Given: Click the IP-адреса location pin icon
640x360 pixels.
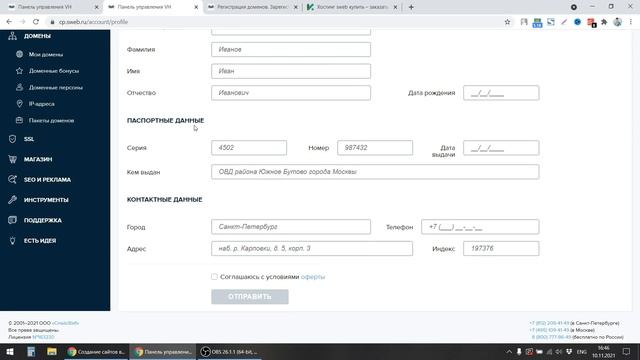Looking at the screenshot, I should (x=19, y=104).
